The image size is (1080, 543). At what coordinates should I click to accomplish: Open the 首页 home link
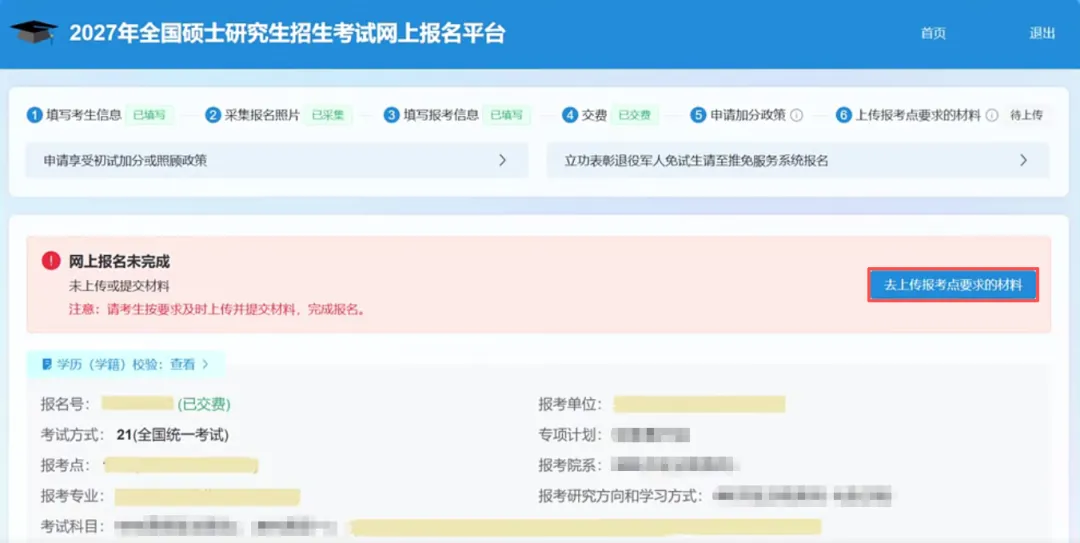pos(933,33)
